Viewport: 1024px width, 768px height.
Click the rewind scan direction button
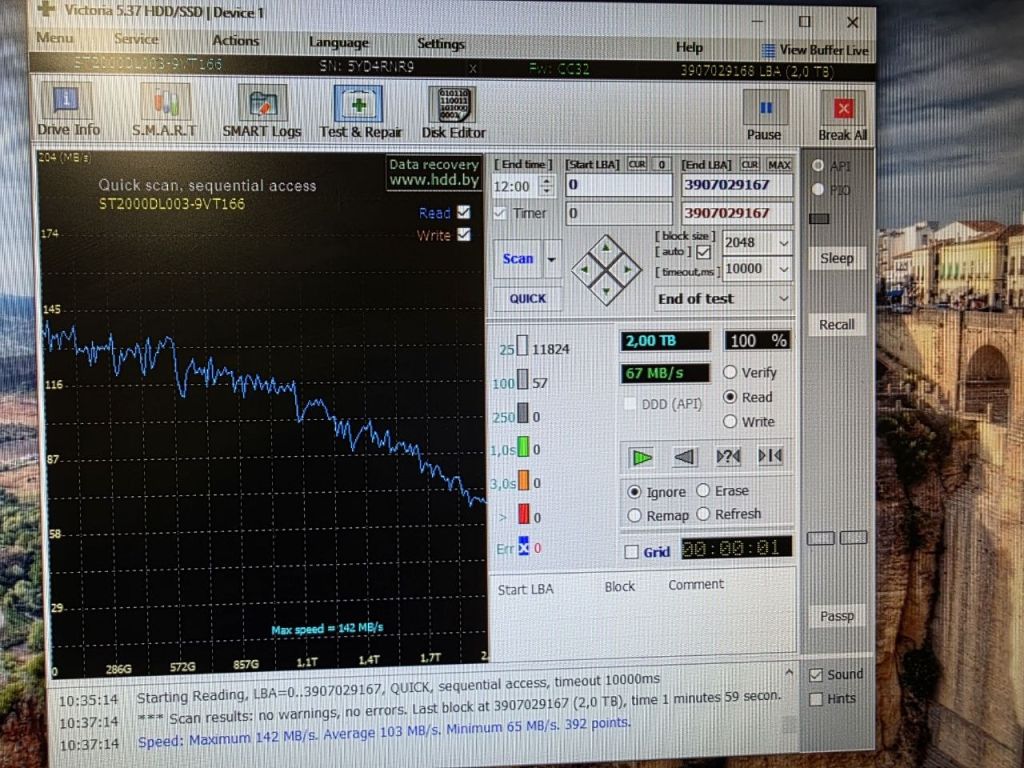click(x=684, y=456)
